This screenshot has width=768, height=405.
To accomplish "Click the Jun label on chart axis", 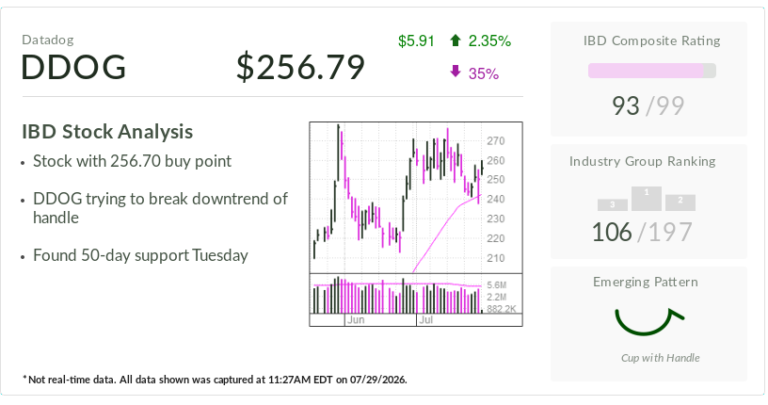I will [x=356, y=320].
